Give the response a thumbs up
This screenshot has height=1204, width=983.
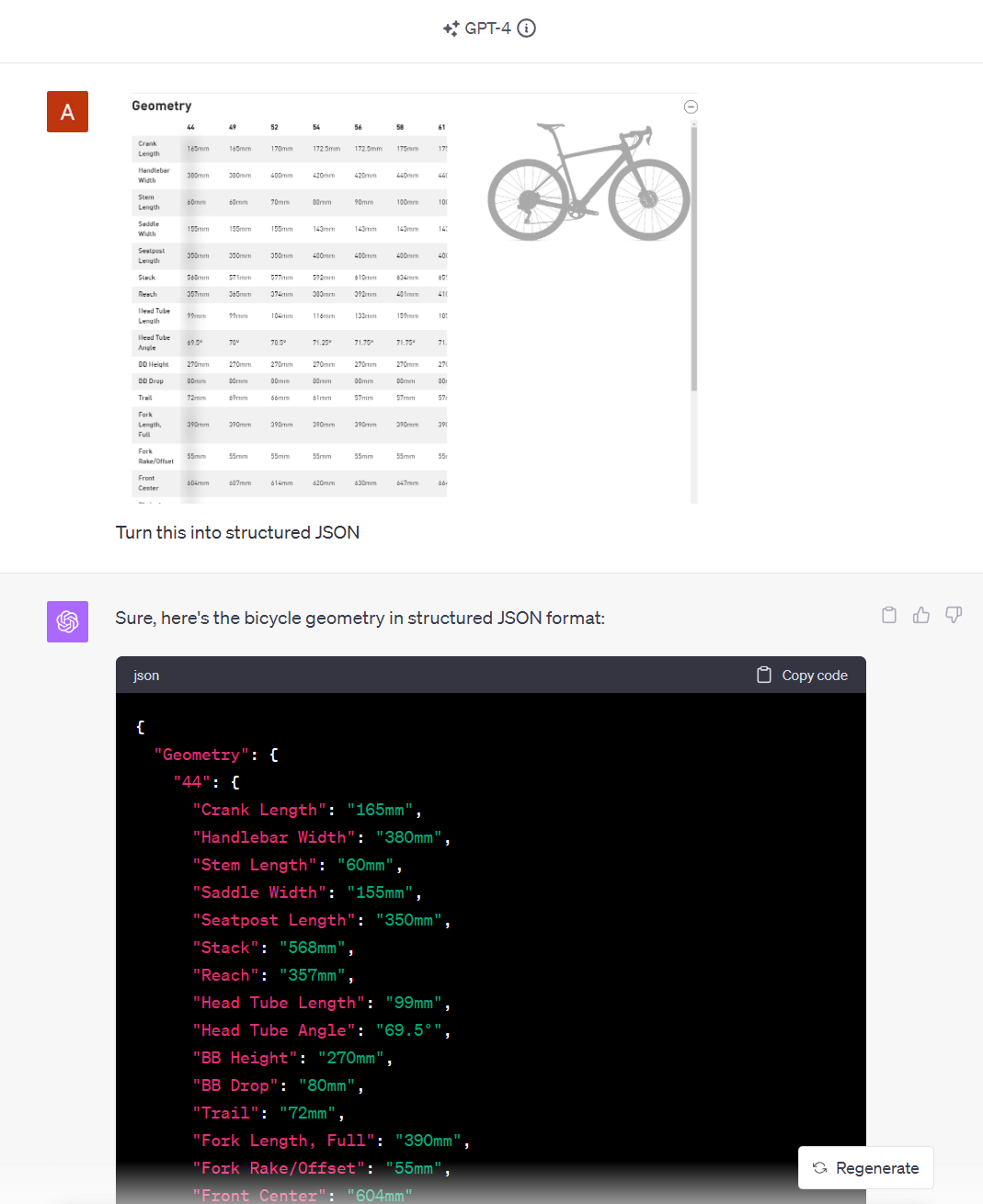point(921,615)
